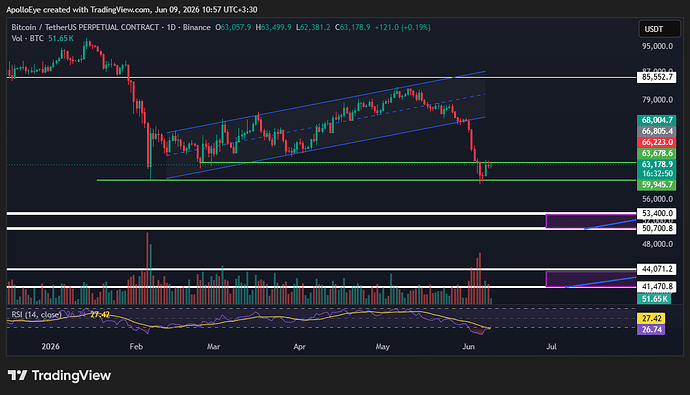Click the Apr label on time axis
690x395 pixels.
[x=299, y=347]
